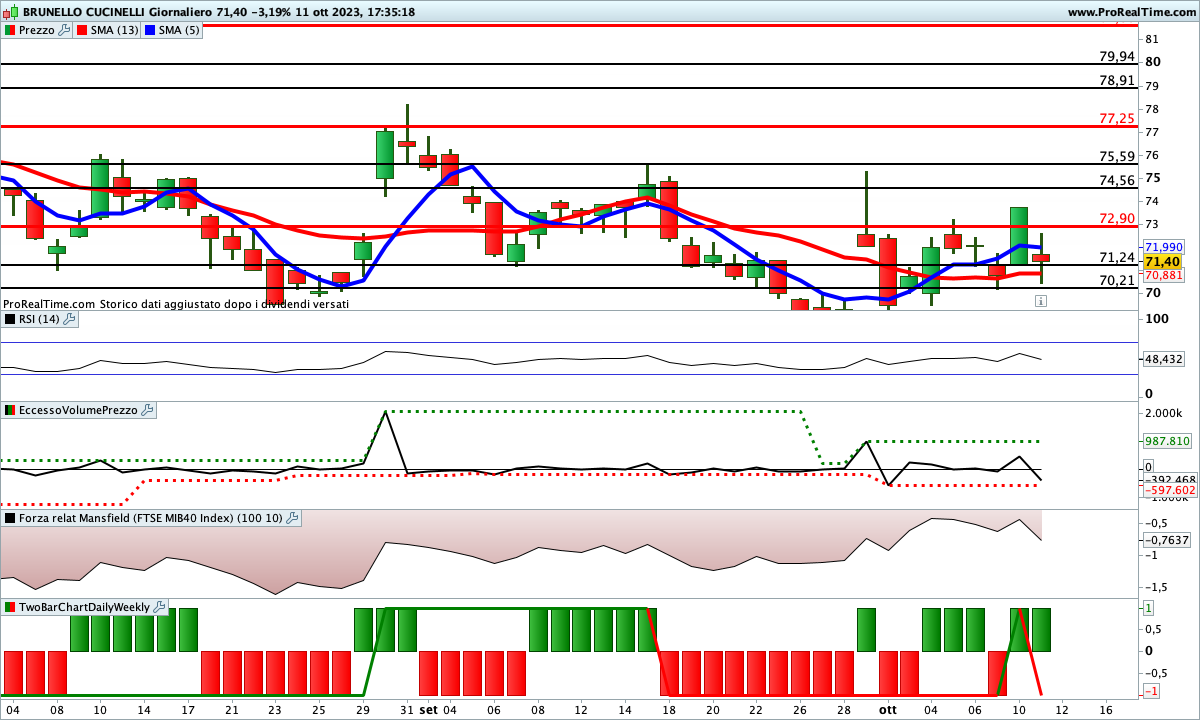The image size is (1200, 720).
Task: Click the 'set' month label on time axis
Action: pyautogui.click(x=428, y=710)
